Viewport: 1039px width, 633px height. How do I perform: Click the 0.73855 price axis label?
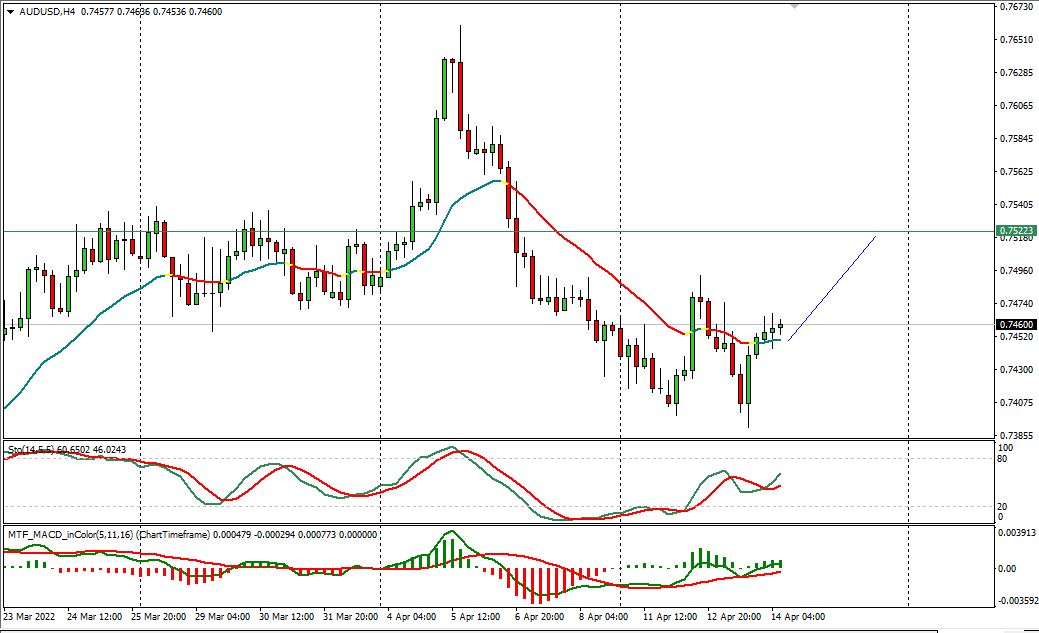tap(1017, 435)
